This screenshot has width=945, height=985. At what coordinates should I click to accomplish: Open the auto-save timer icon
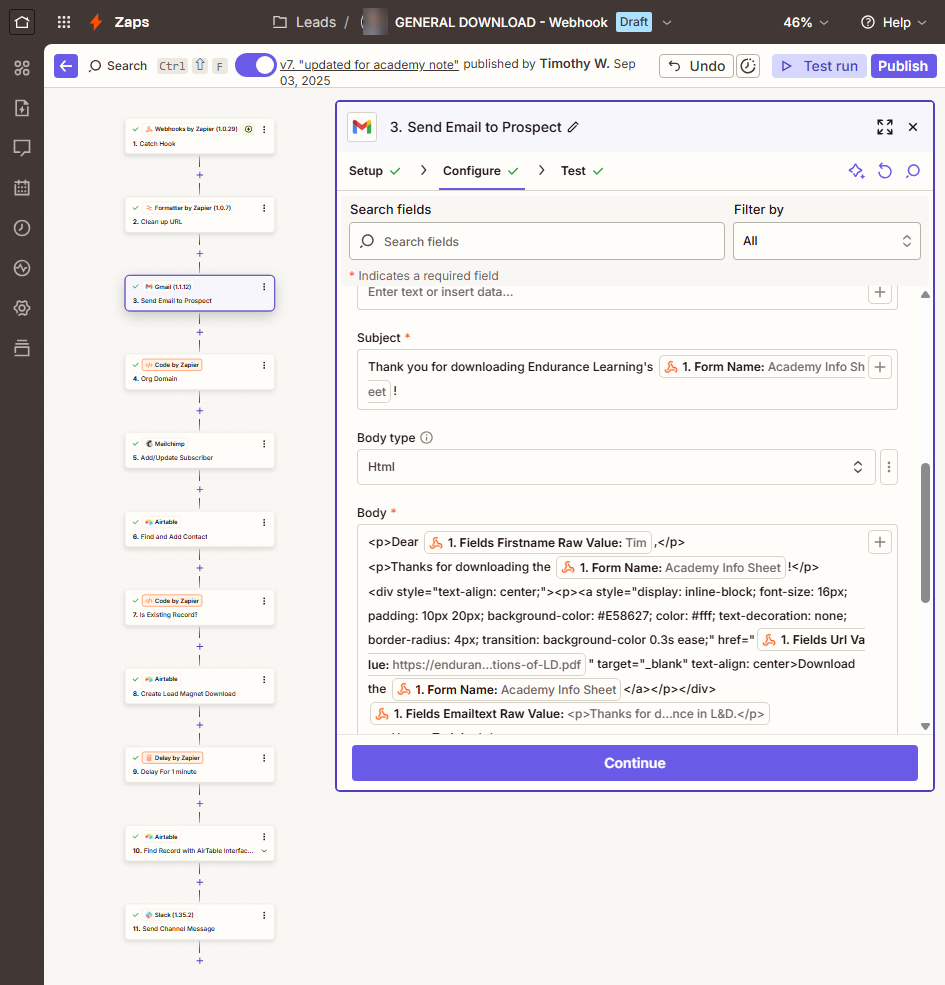(x=748, y=66)
